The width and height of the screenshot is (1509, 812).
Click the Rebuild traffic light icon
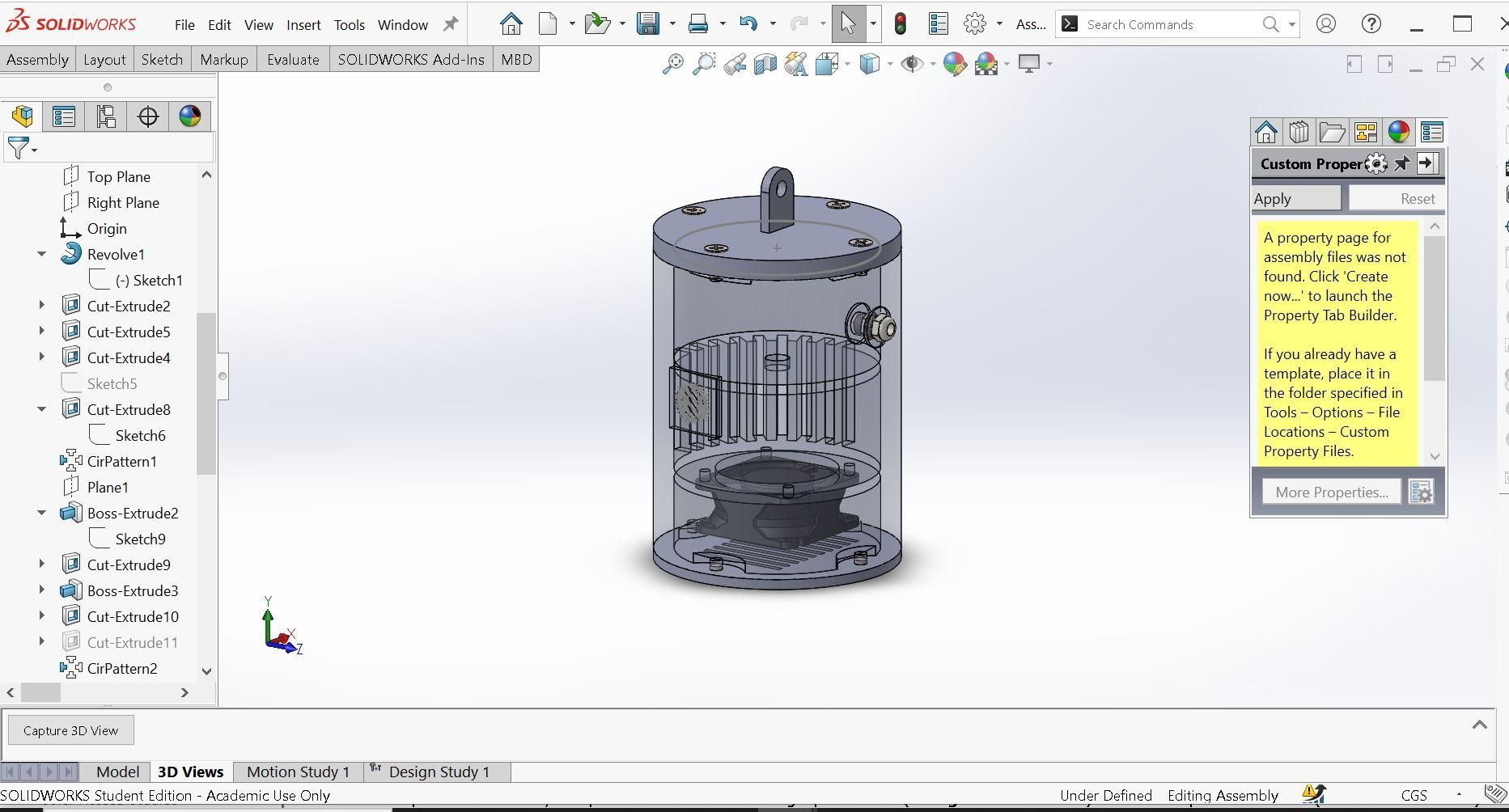[x=900, y=24]
